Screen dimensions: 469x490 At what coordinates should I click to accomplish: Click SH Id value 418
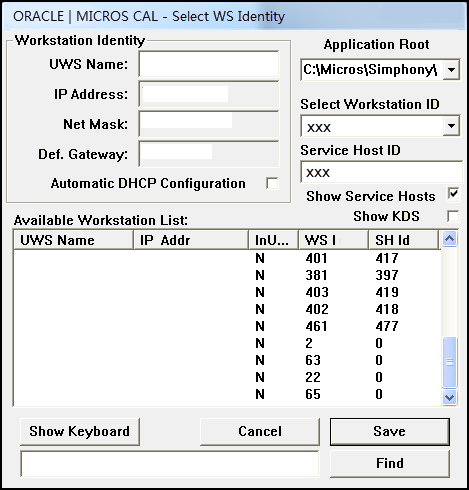[387, 309]
